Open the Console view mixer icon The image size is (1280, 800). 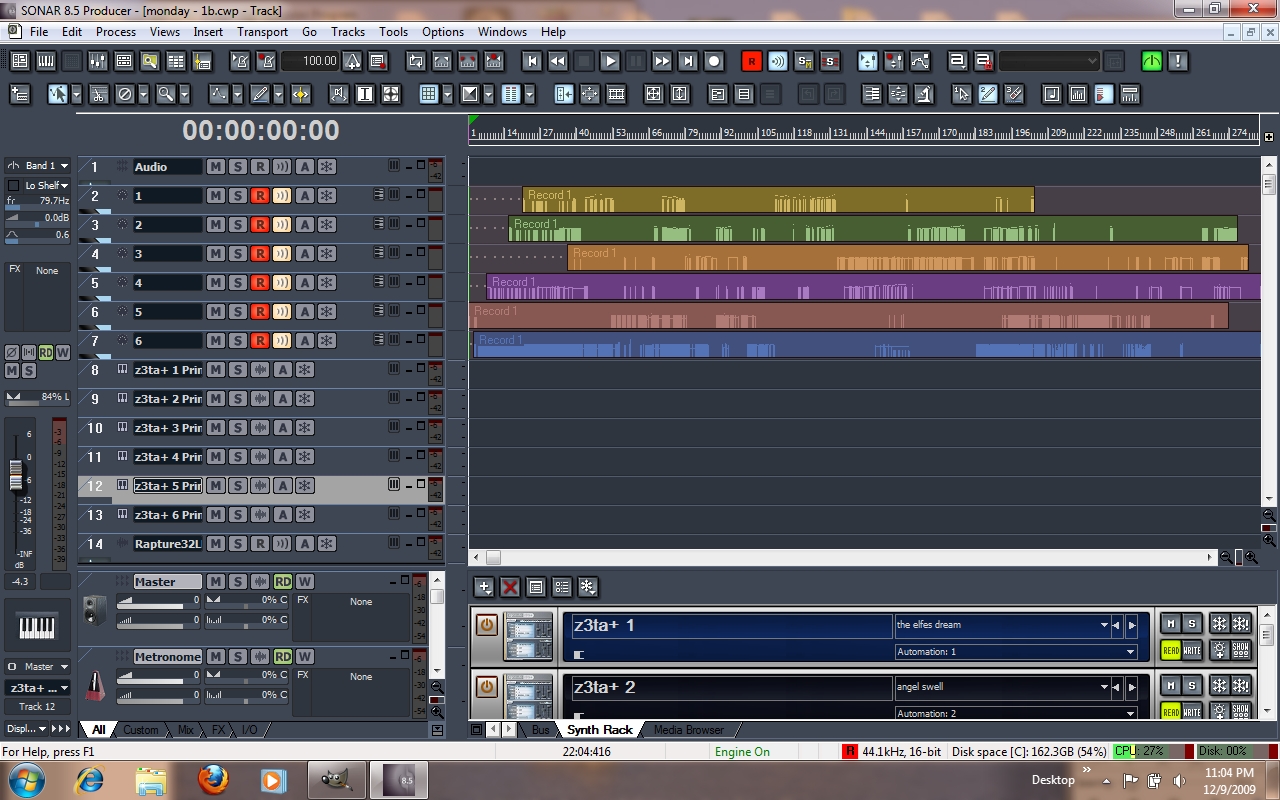pos(98,61)
